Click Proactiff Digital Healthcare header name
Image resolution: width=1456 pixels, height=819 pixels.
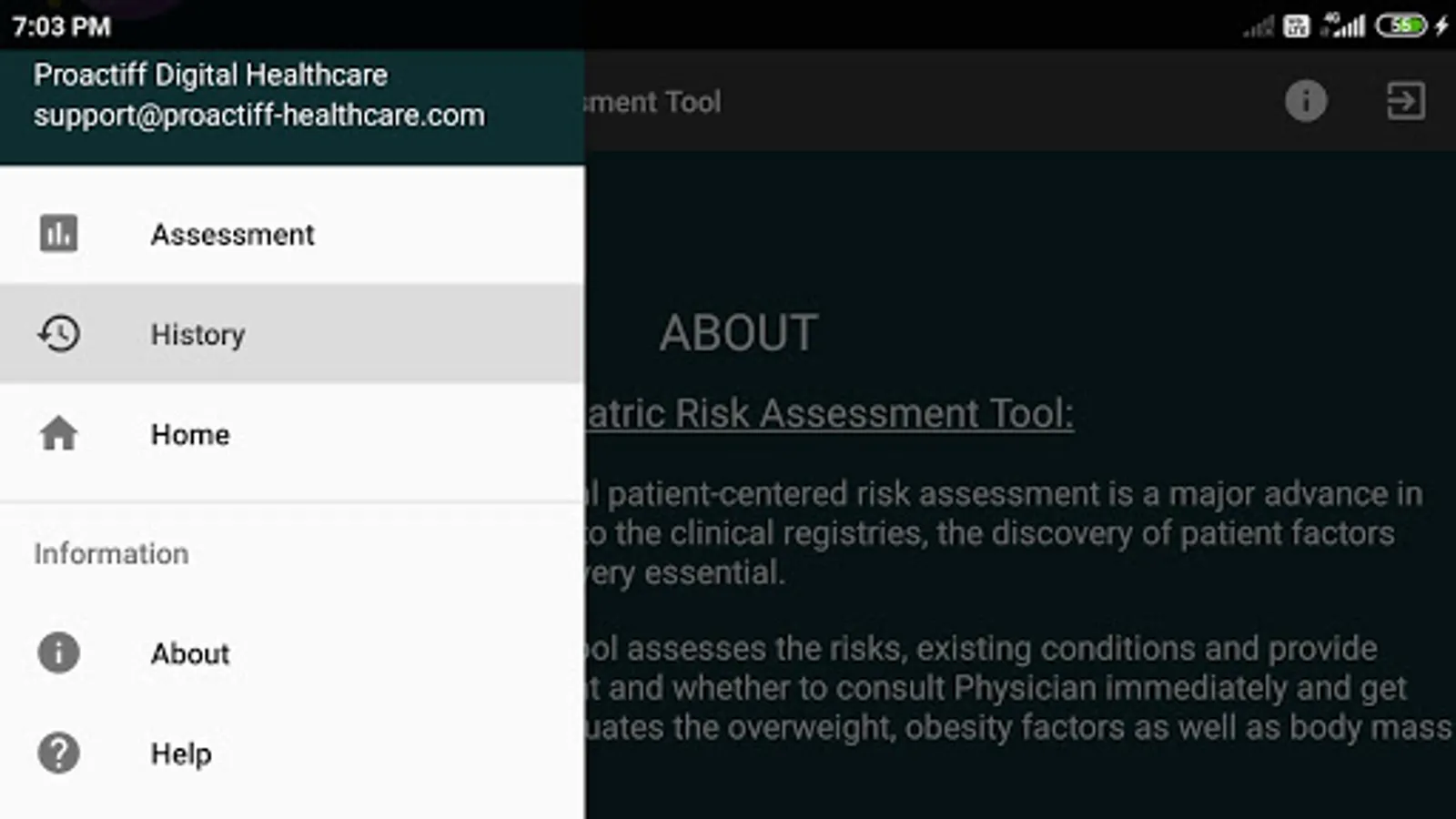(x=210, y=75)
